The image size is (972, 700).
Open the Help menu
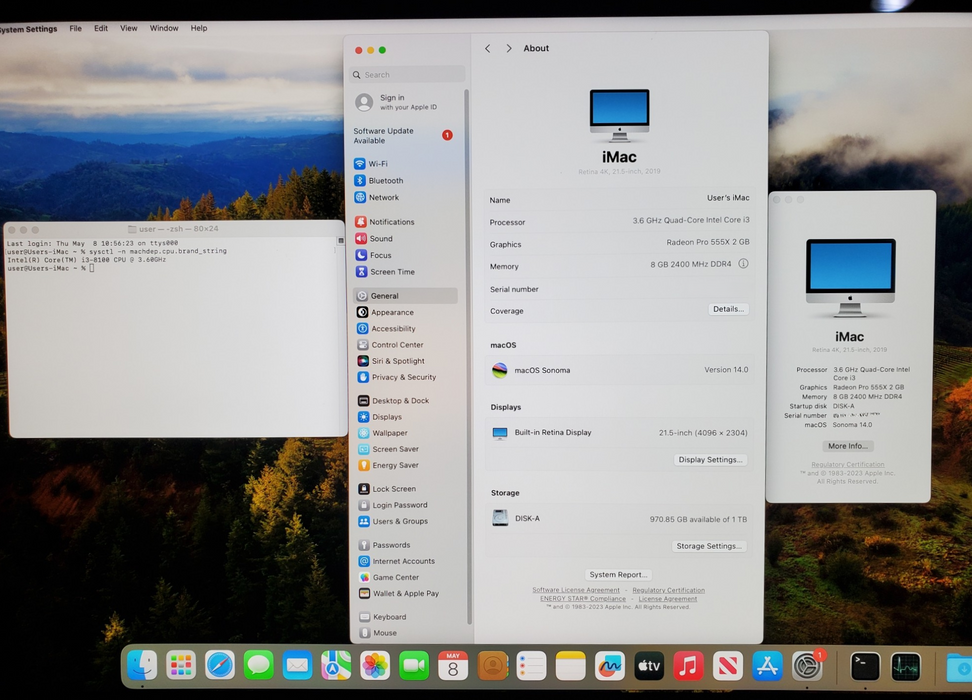[x=199, y=29]
